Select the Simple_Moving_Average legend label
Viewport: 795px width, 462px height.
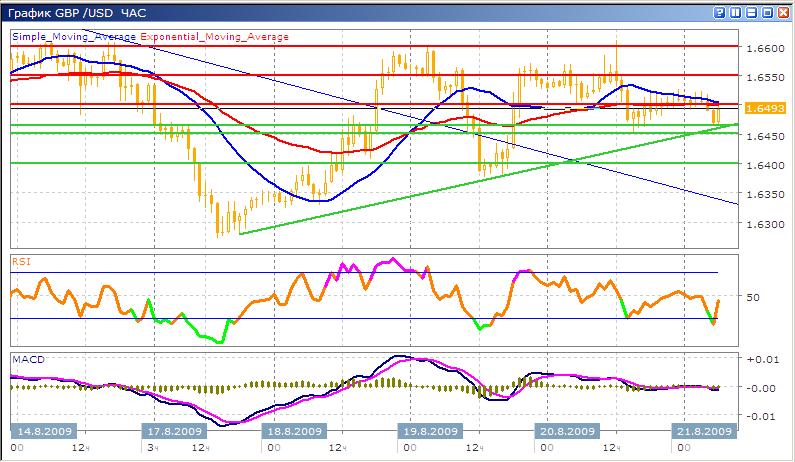click(x=74, y=36)
